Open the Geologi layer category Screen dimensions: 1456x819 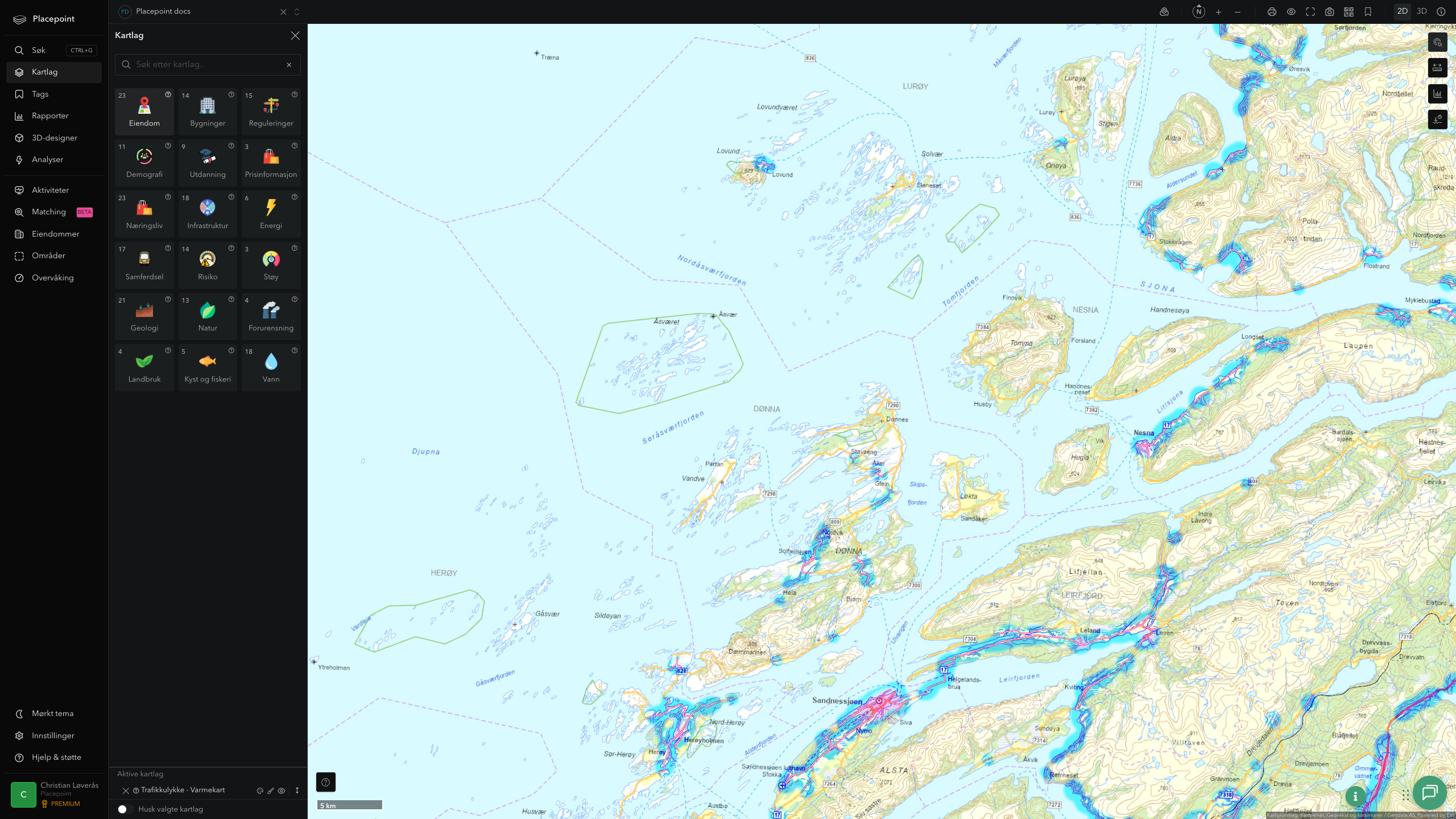pyautogui.click(x=144, y=316)
